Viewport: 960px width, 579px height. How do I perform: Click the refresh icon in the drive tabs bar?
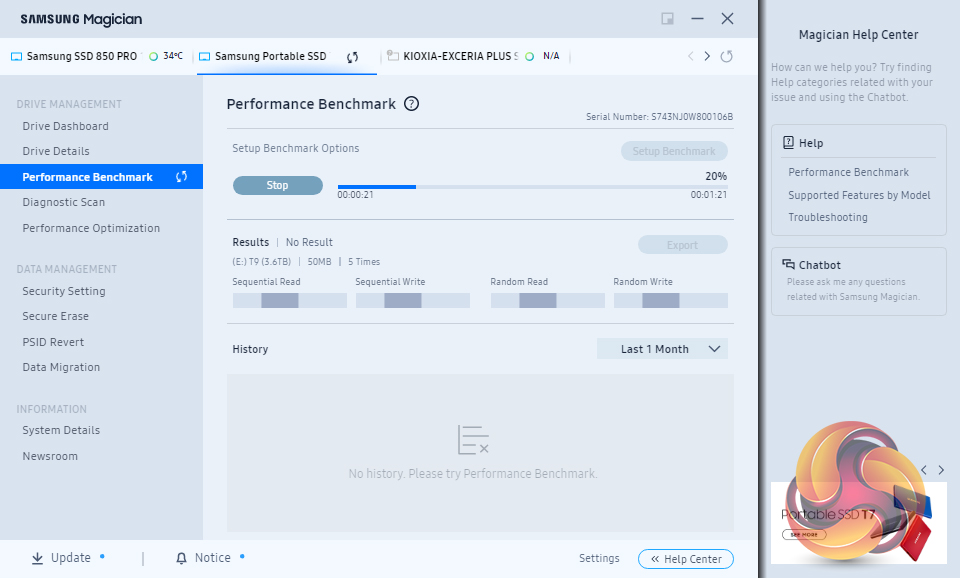coord(726,56)
